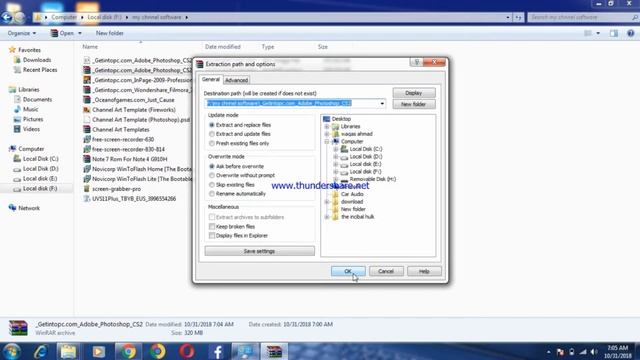Open Opera browser from the taskbar

[x=187, y=351]
